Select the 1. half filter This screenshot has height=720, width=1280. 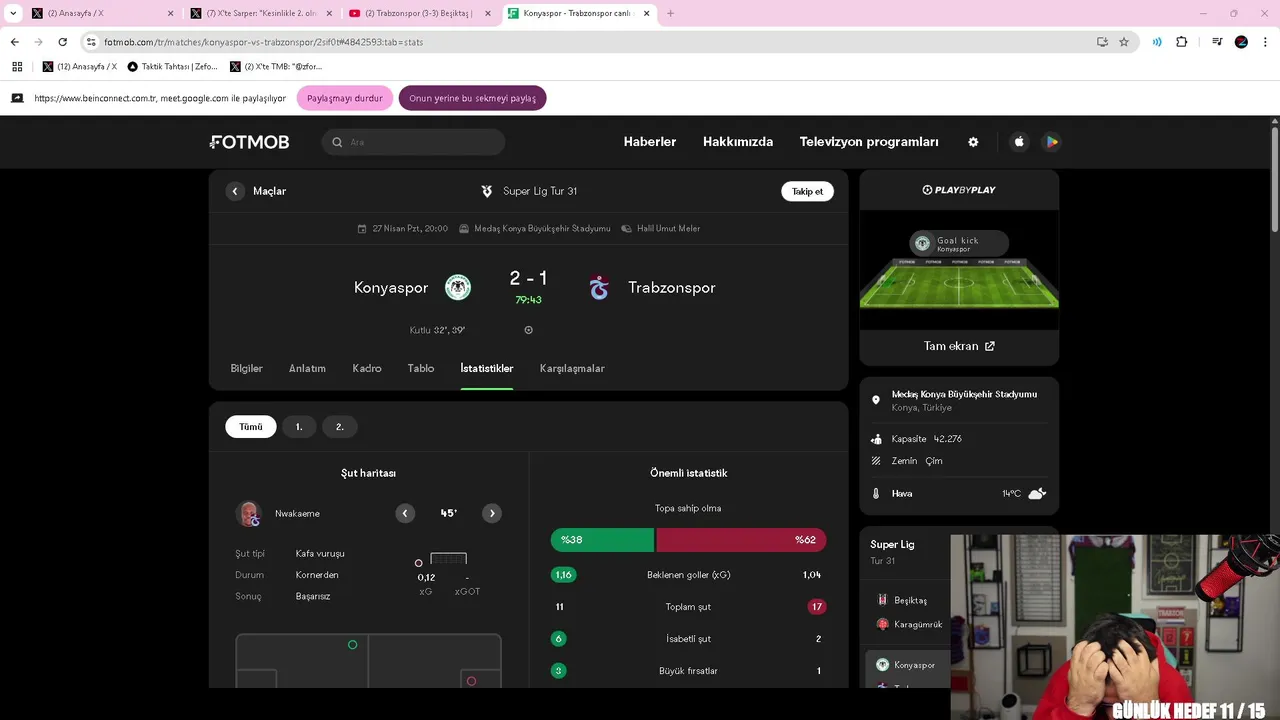click(299, 427)
